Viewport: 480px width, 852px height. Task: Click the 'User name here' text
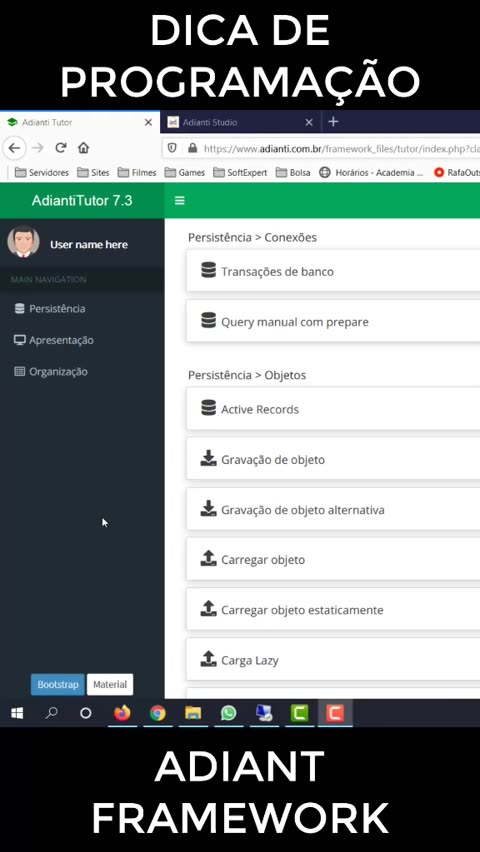(89, 245)
